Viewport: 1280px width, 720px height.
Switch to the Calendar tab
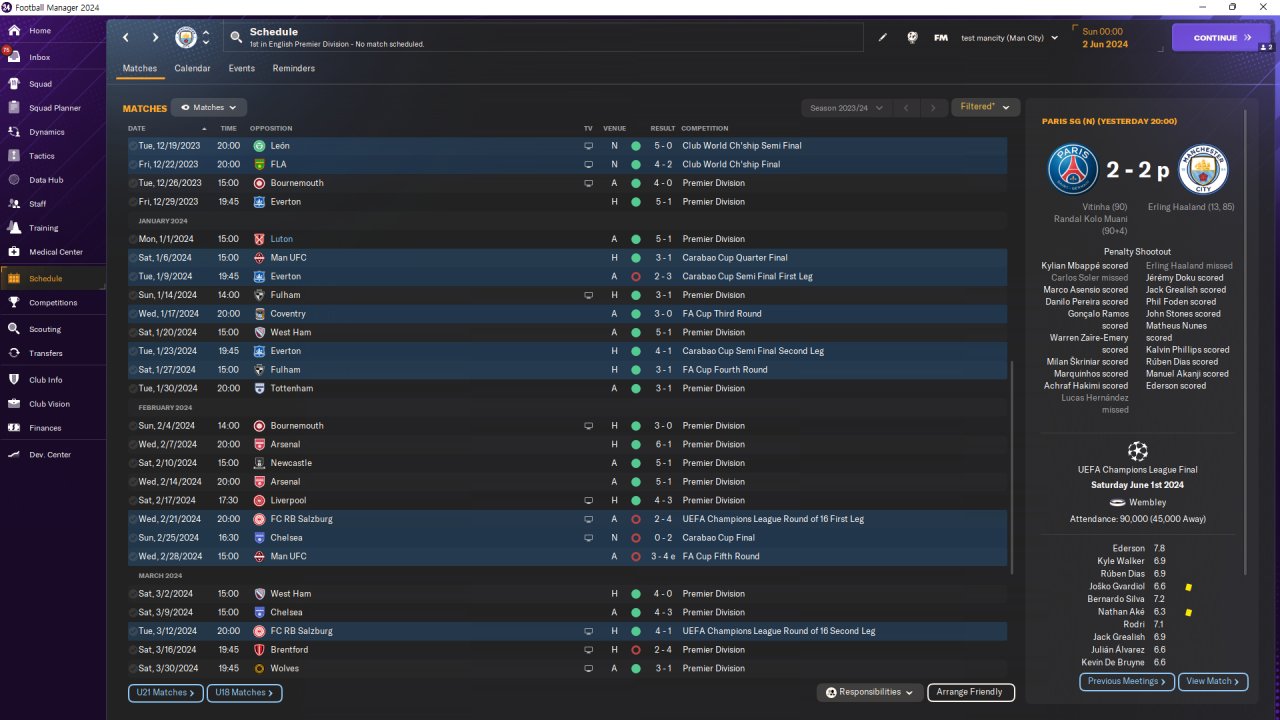[x=192, y=69]
